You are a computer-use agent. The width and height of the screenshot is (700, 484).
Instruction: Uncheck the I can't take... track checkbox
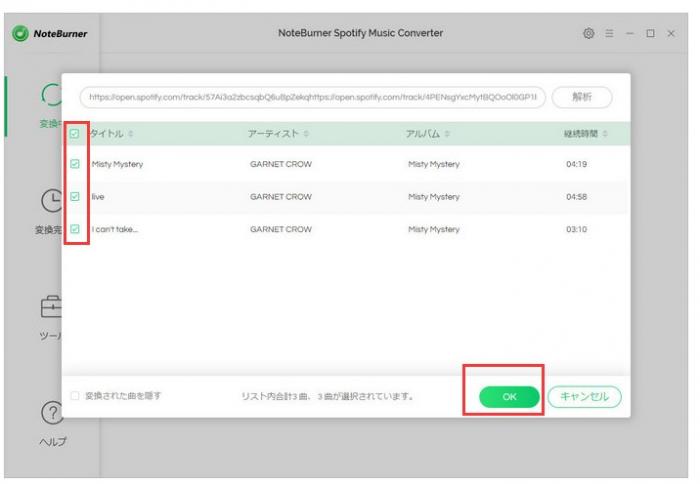pos(75,229)
